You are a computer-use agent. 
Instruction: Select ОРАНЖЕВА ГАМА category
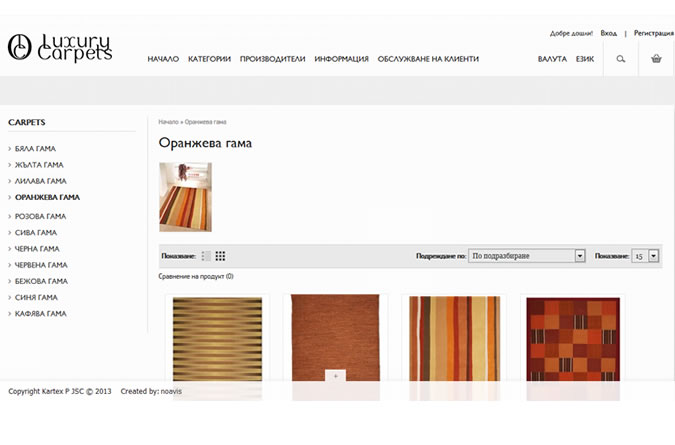(x=47, y=198)
